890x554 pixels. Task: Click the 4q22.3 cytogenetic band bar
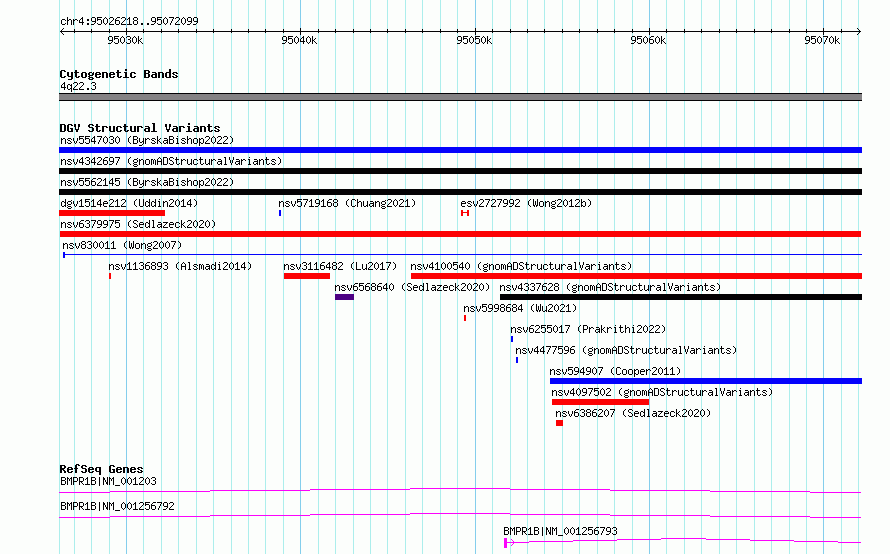pos(460,97)
